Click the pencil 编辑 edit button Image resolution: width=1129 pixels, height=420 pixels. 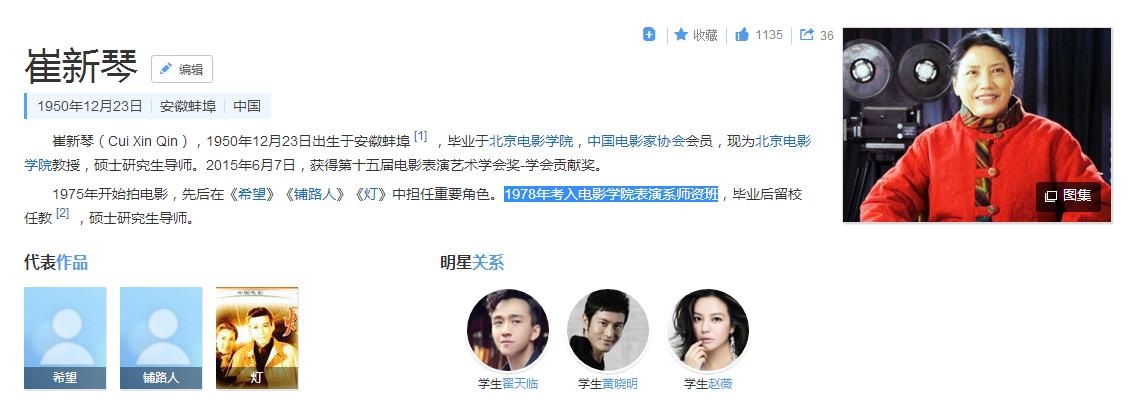tap(182, 69)
